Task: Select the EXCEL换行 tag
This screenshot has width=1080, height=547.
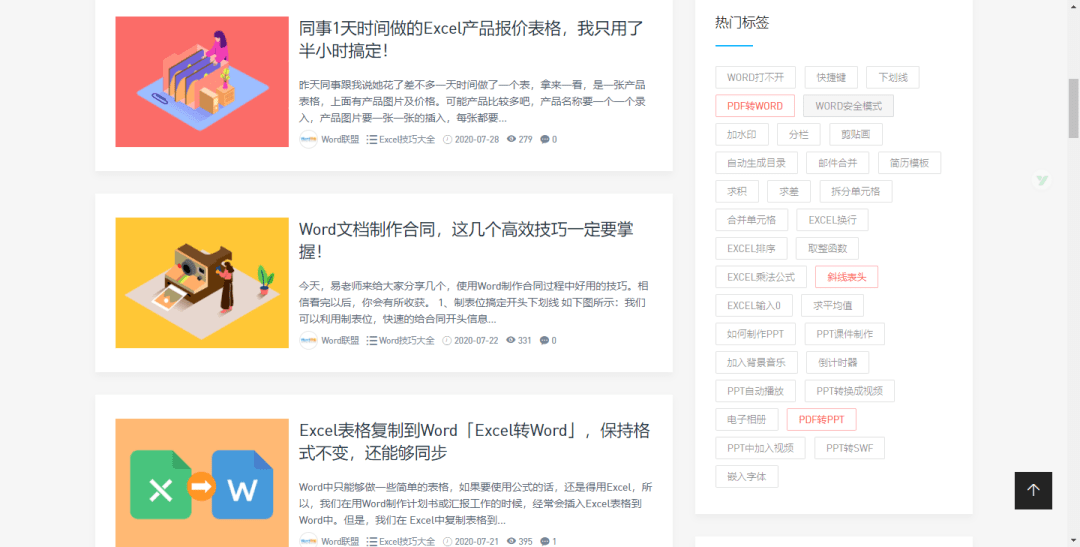Action: click(x=833, y=220)
